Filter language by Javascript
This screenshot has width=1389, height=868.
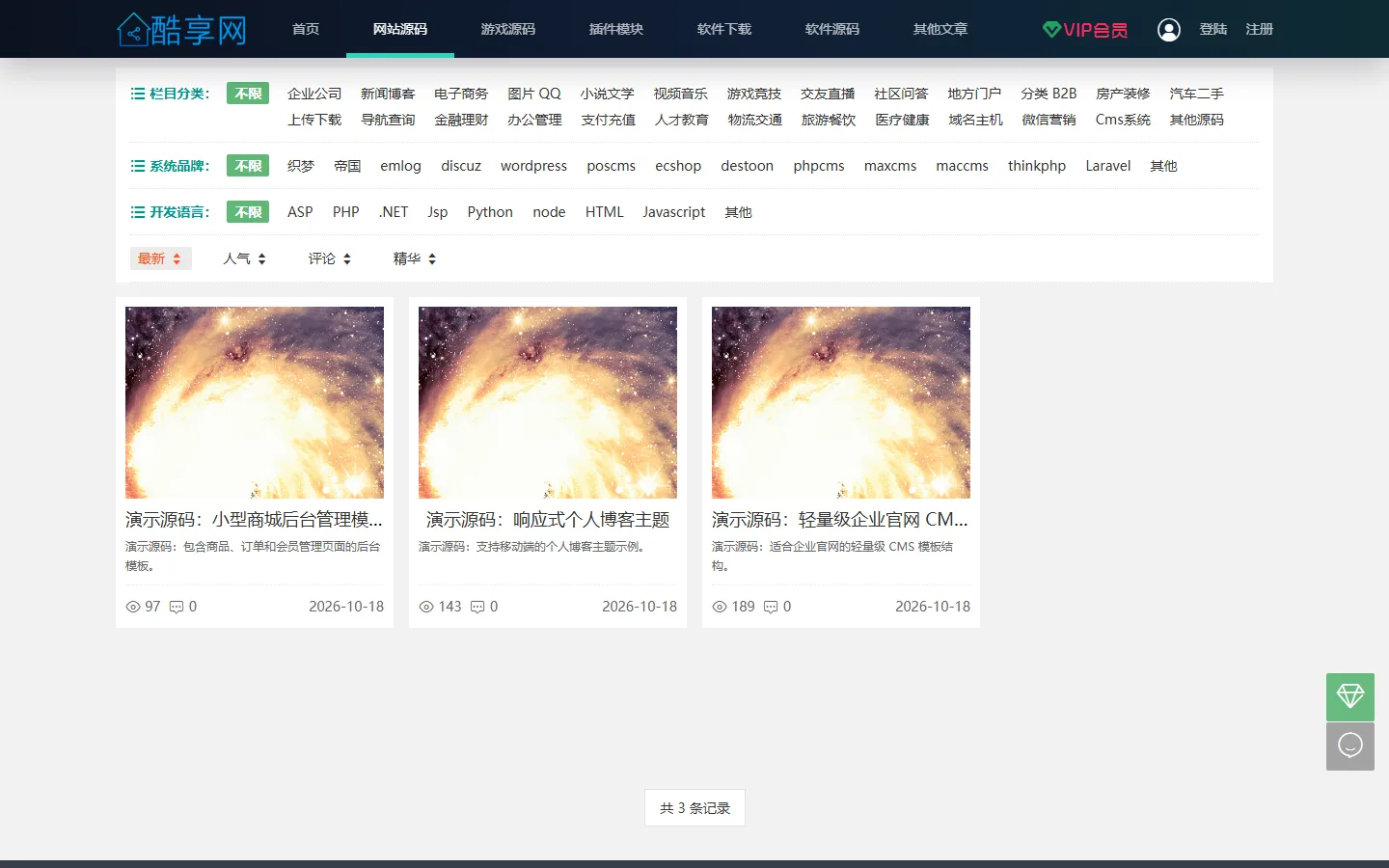point(674,212)
